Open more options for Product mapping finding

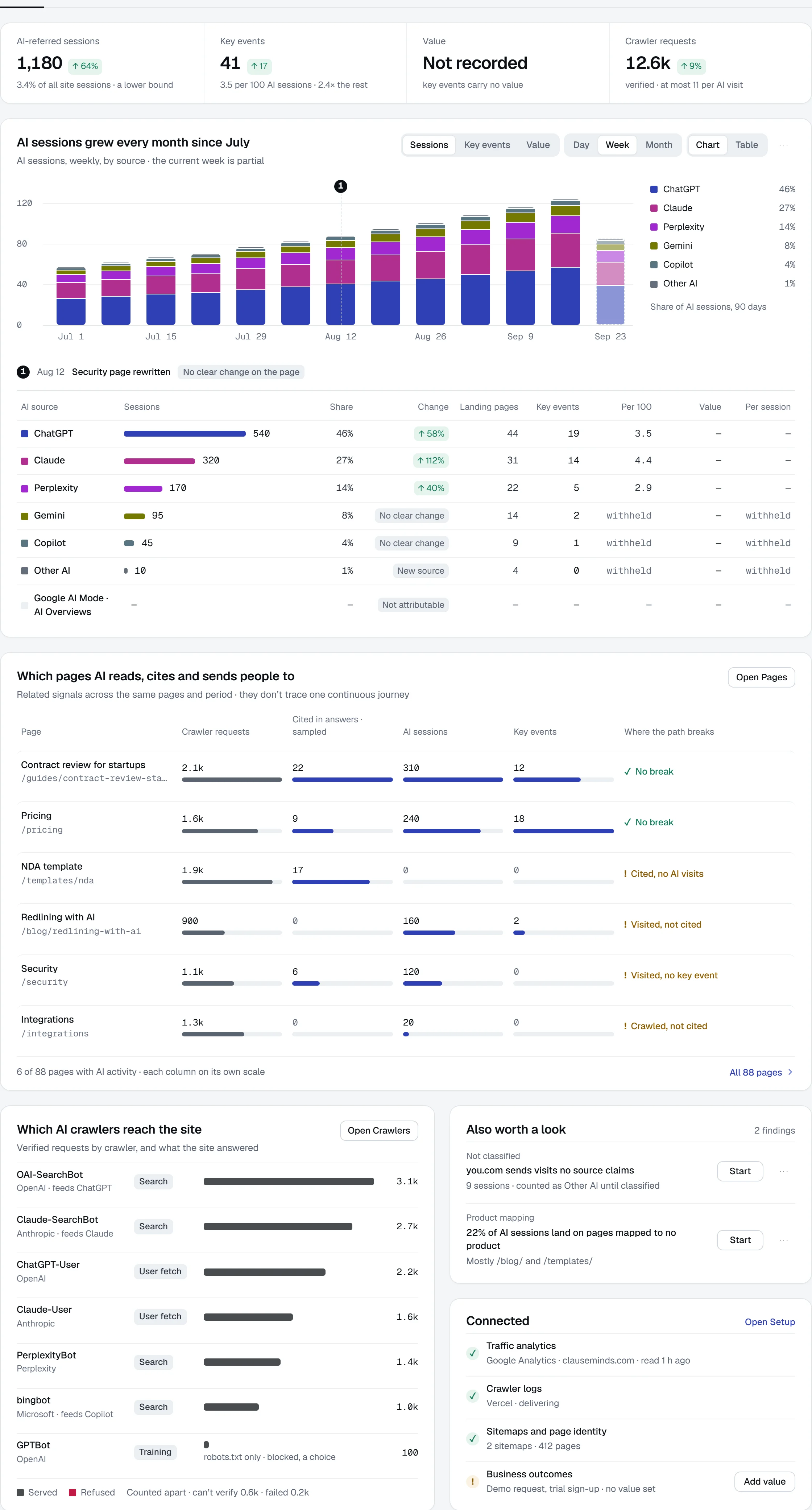click(x=783, y=1240)
